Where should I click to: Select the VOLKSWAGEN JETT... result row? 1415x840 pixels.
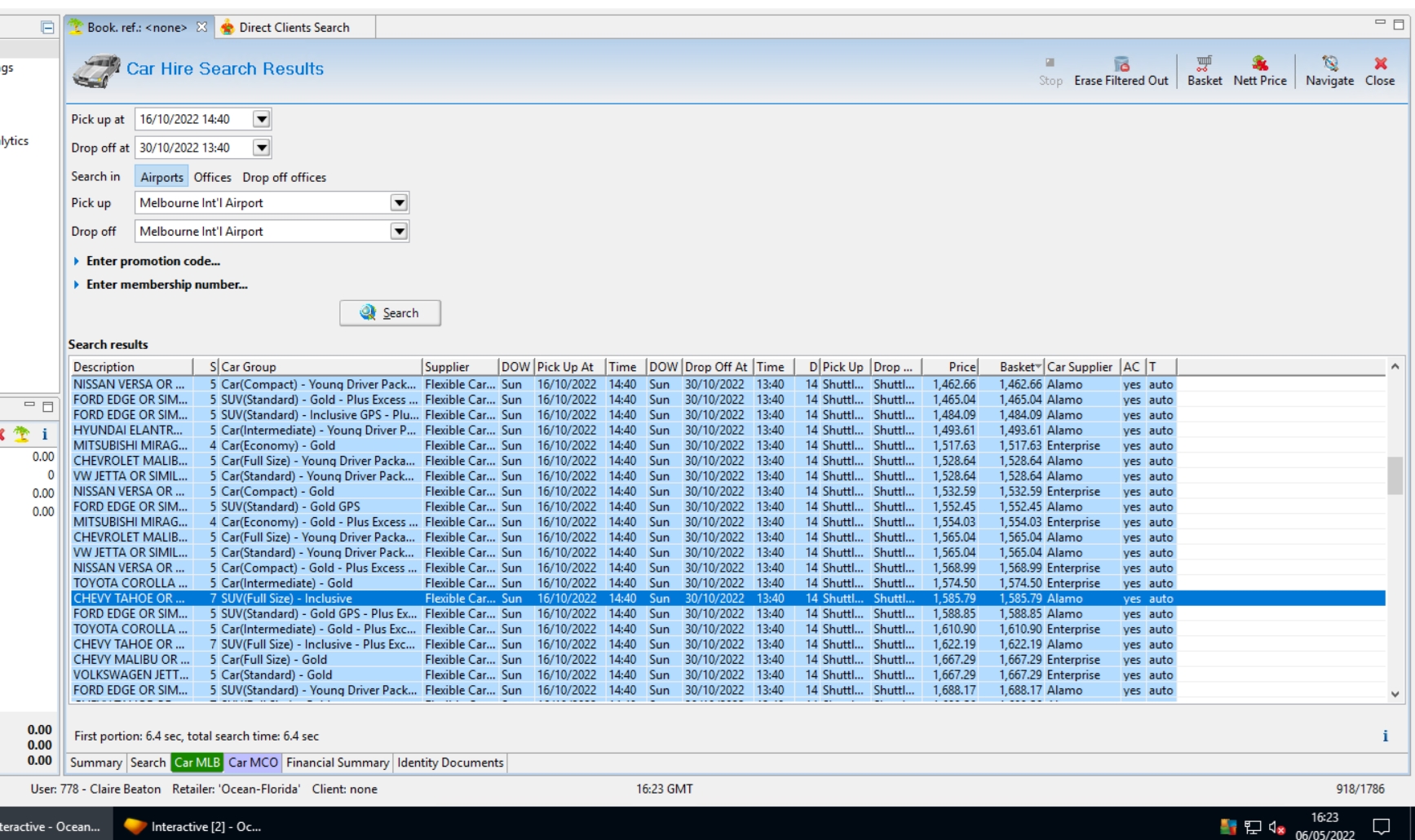pyautogui.click(x=727, y=674)
